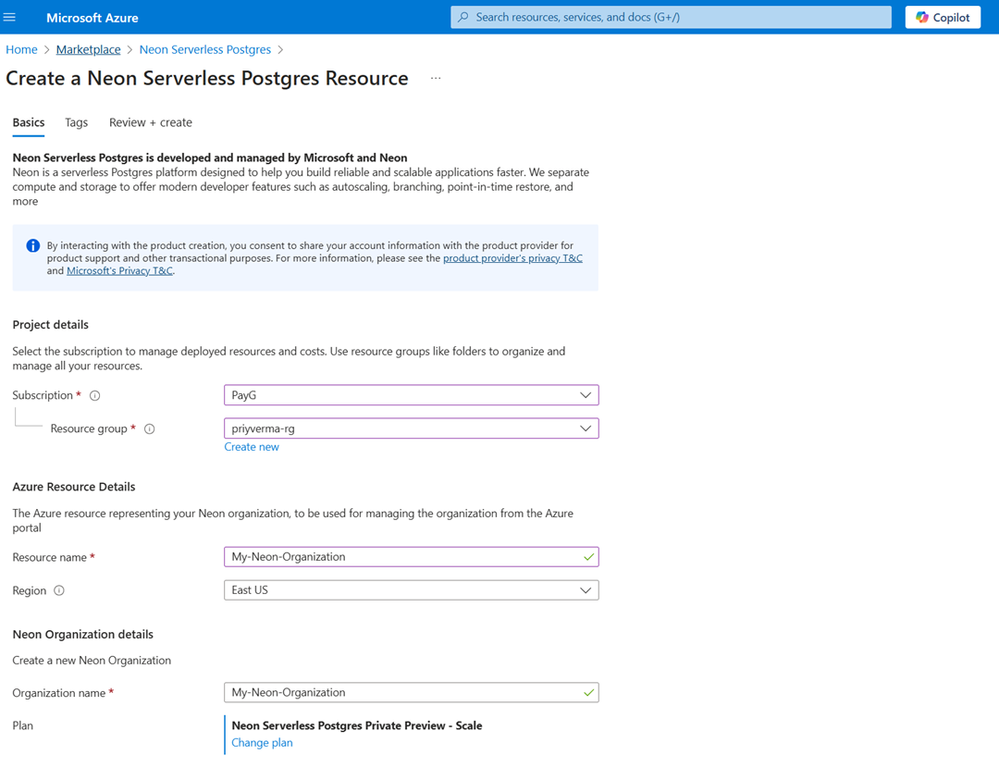
Task: Switch to the Tags tab
Action: pyautogui.click(x=76, y=122)
